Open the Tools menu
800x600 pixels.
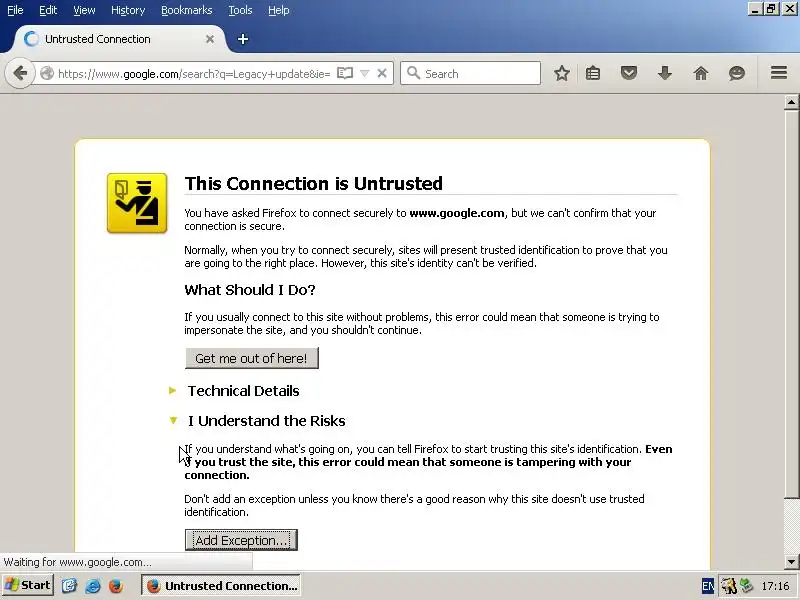tap(240, 10)
